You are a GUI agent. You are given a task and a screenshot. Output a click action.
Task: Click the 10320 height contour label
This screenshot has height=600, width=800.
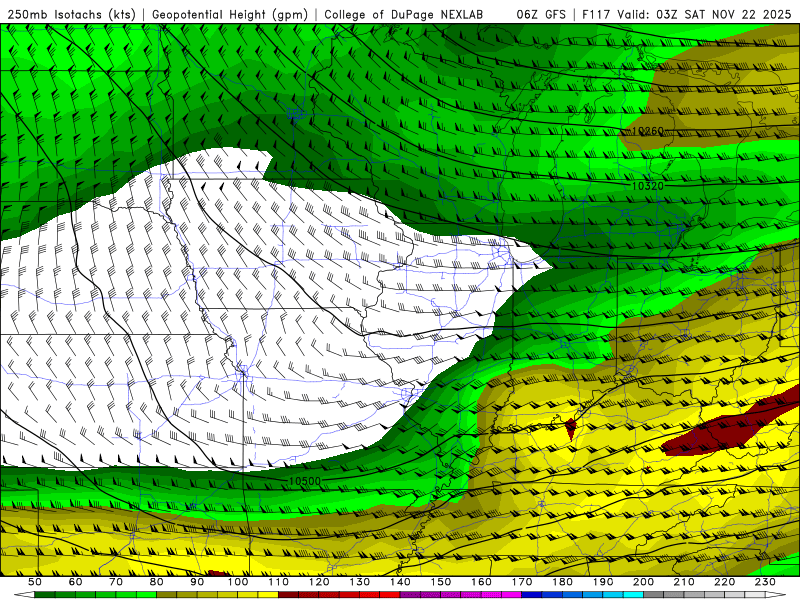pyautogui.click(x=648, y=186)
